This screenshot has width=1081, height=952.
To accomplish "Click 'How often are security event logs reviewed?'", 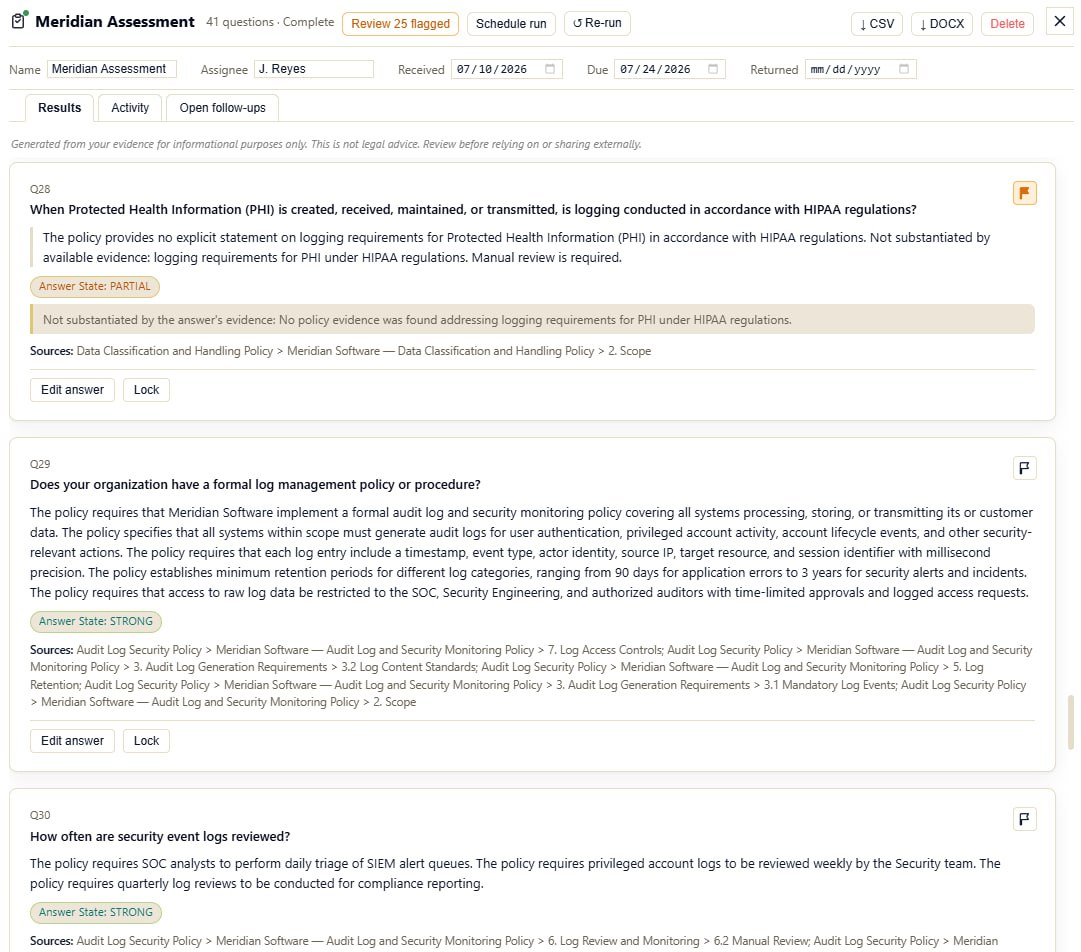I will tap(160, 836).
